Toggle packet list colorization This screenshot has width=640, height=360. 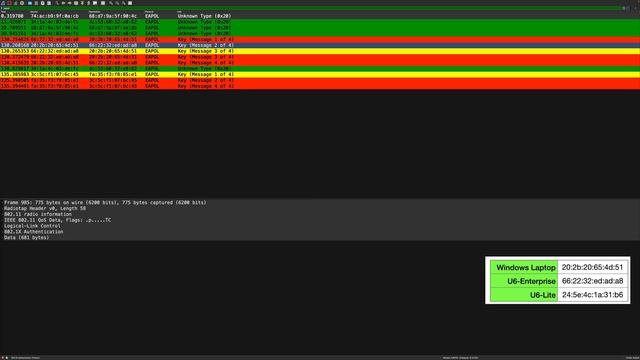tap(103, 3)
